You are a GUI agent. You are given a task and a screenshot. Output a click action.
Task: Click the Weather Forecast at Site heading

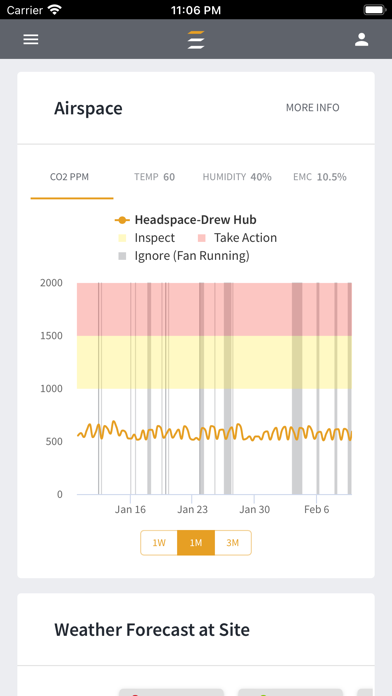pos(152,630)
